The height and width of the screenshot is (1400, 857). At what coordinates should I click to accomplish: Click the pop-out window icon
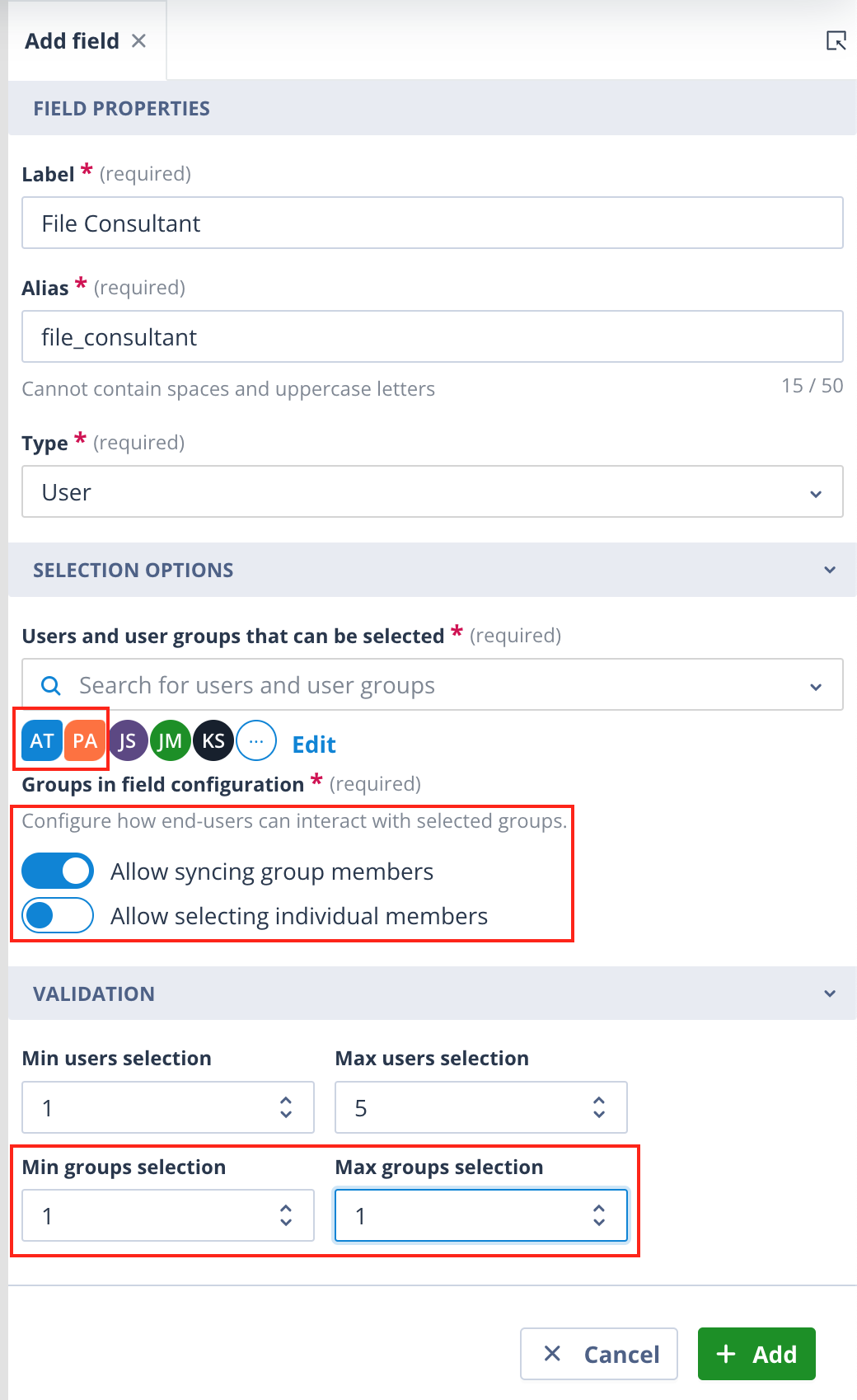[x=836, y=40]
